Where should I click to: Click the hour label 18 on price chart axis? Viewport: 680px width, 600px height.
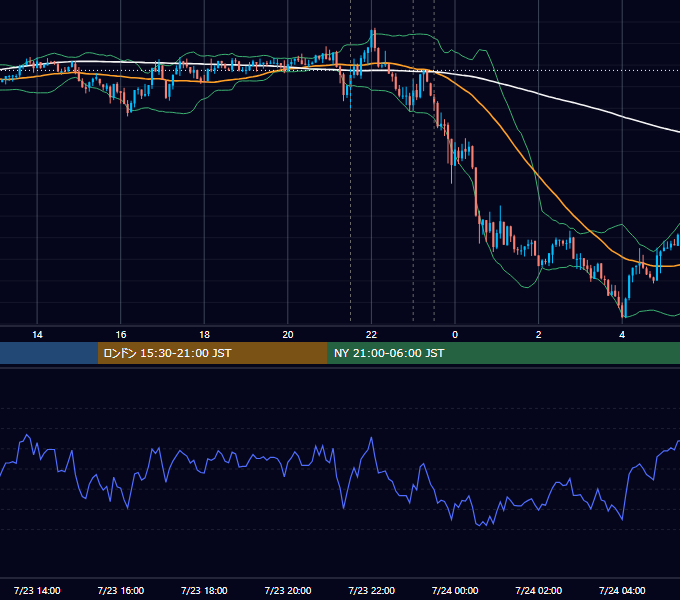pos(204,335)
